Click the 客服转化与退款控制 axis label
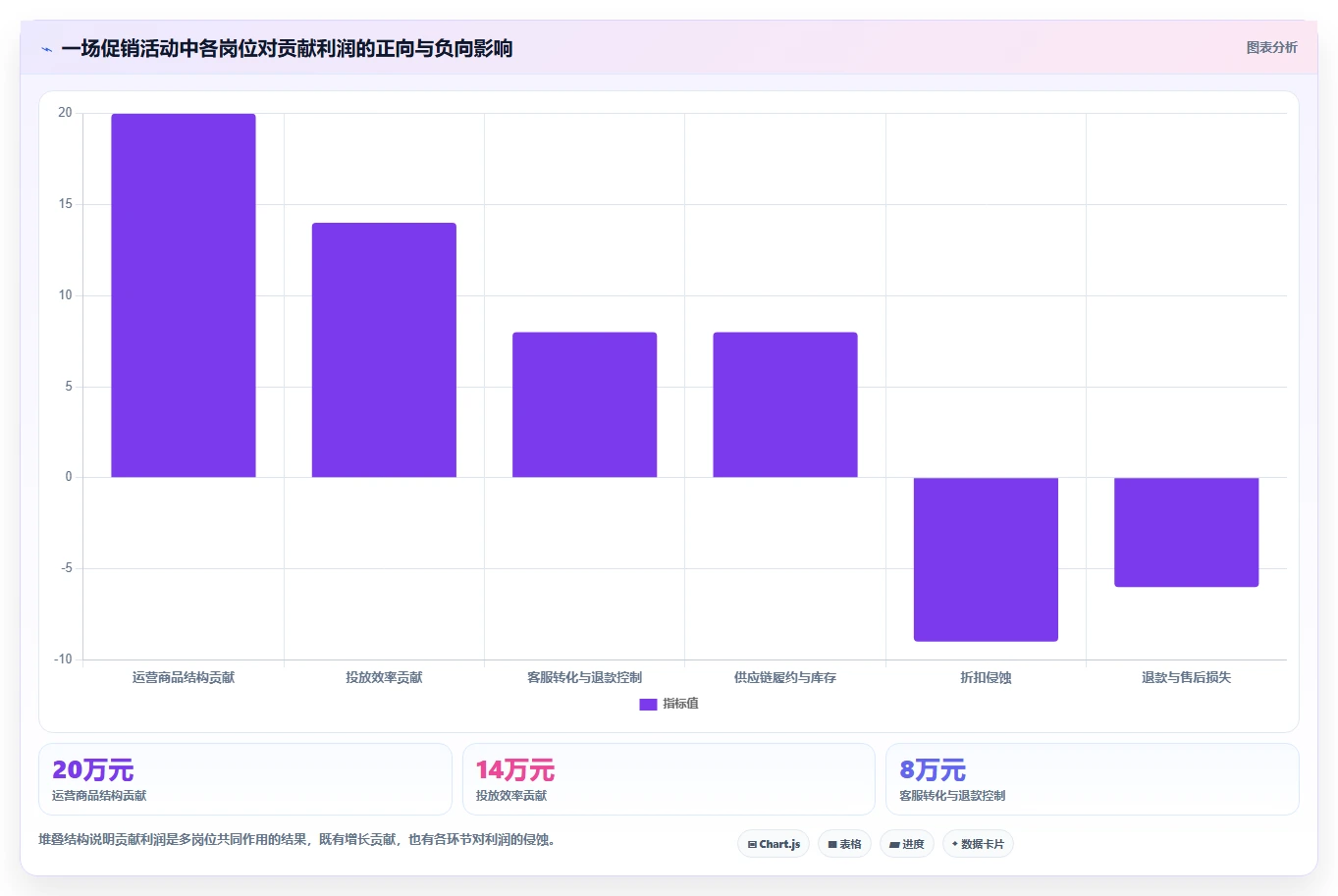The height and width of the screenshot is (896, 1338). (585, 677)
